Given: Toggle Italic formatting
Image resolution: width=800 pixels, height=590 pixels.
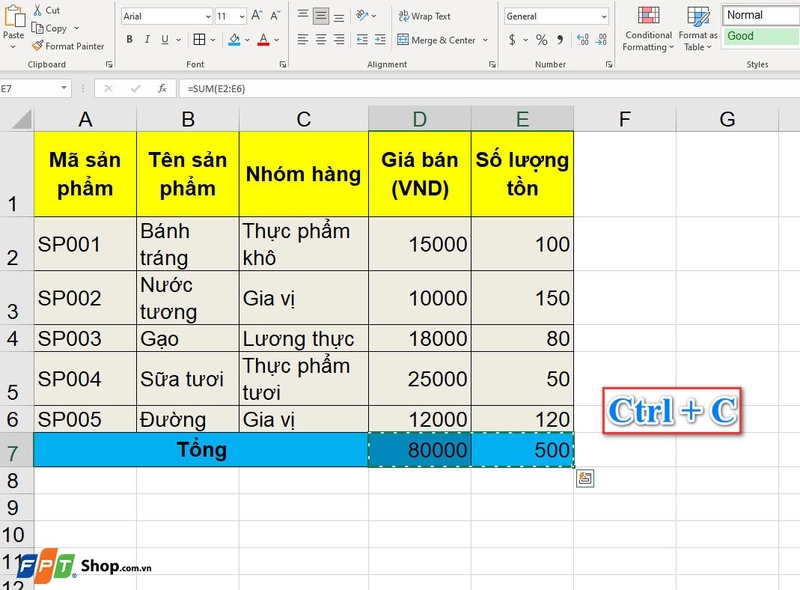Looking at the screenshot, I should pyautogui.click(x=147, y=39).
